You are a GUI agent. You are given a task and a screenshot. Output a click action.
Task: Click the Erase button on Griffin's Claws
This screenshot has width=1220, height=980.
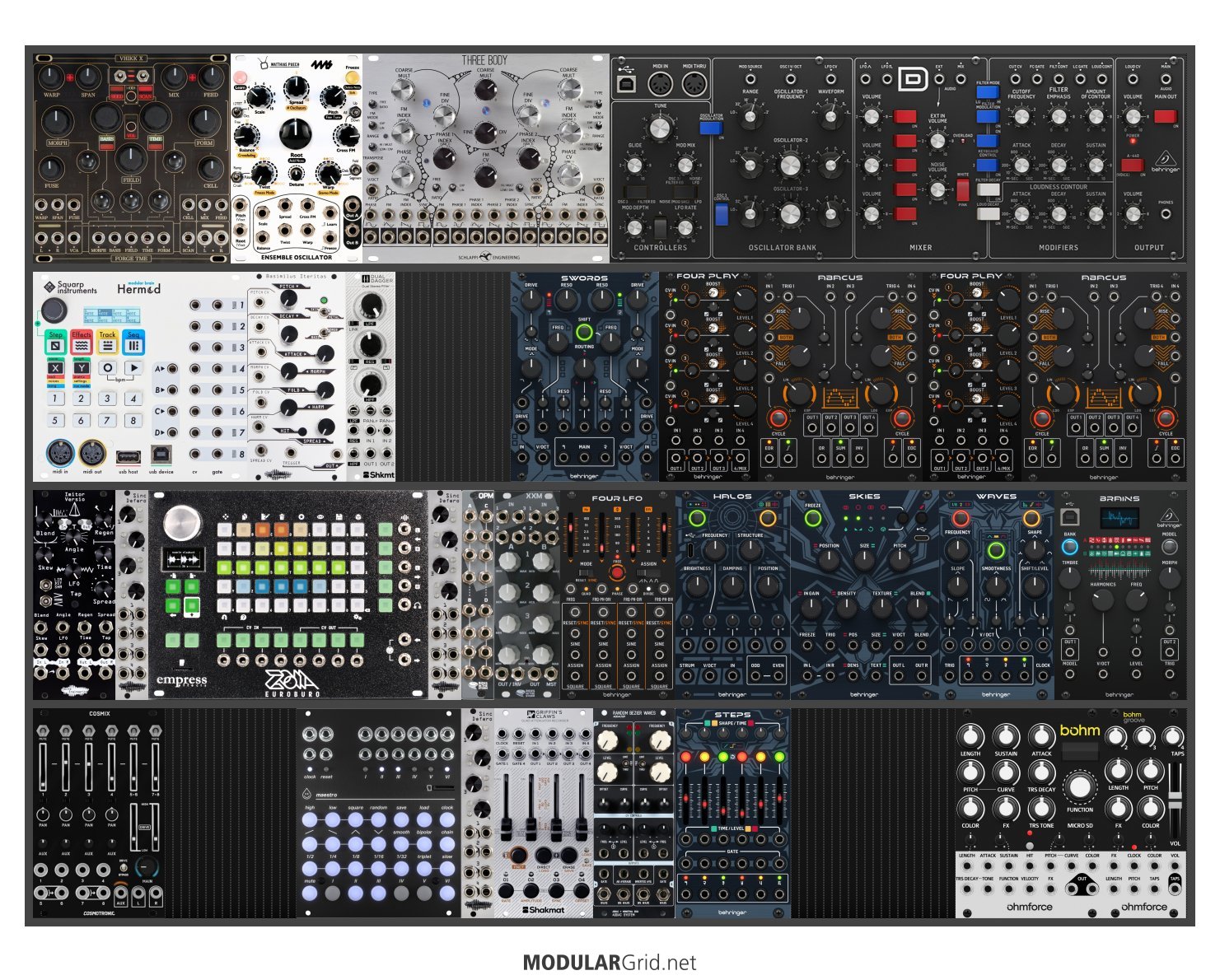[569, 855]
